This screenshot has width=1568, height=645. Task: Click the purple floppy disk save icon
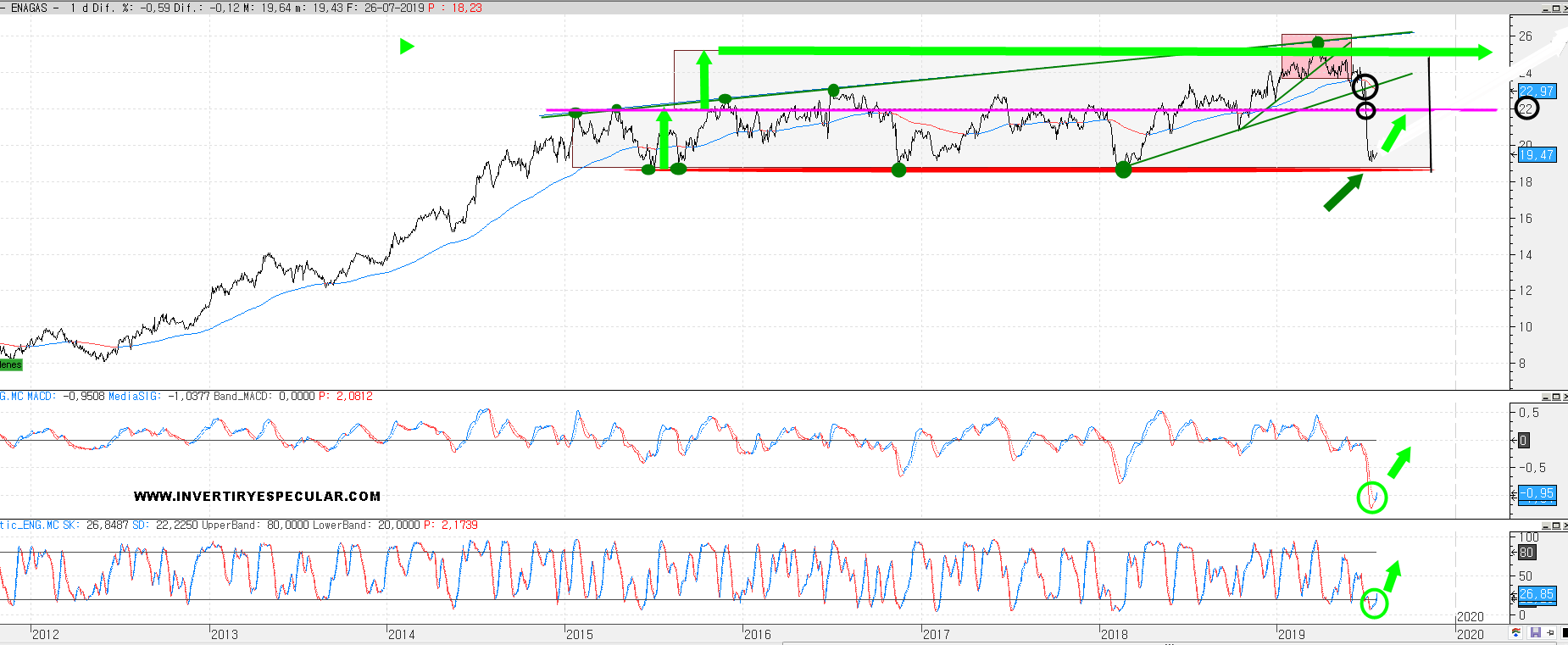point(1535,633)
